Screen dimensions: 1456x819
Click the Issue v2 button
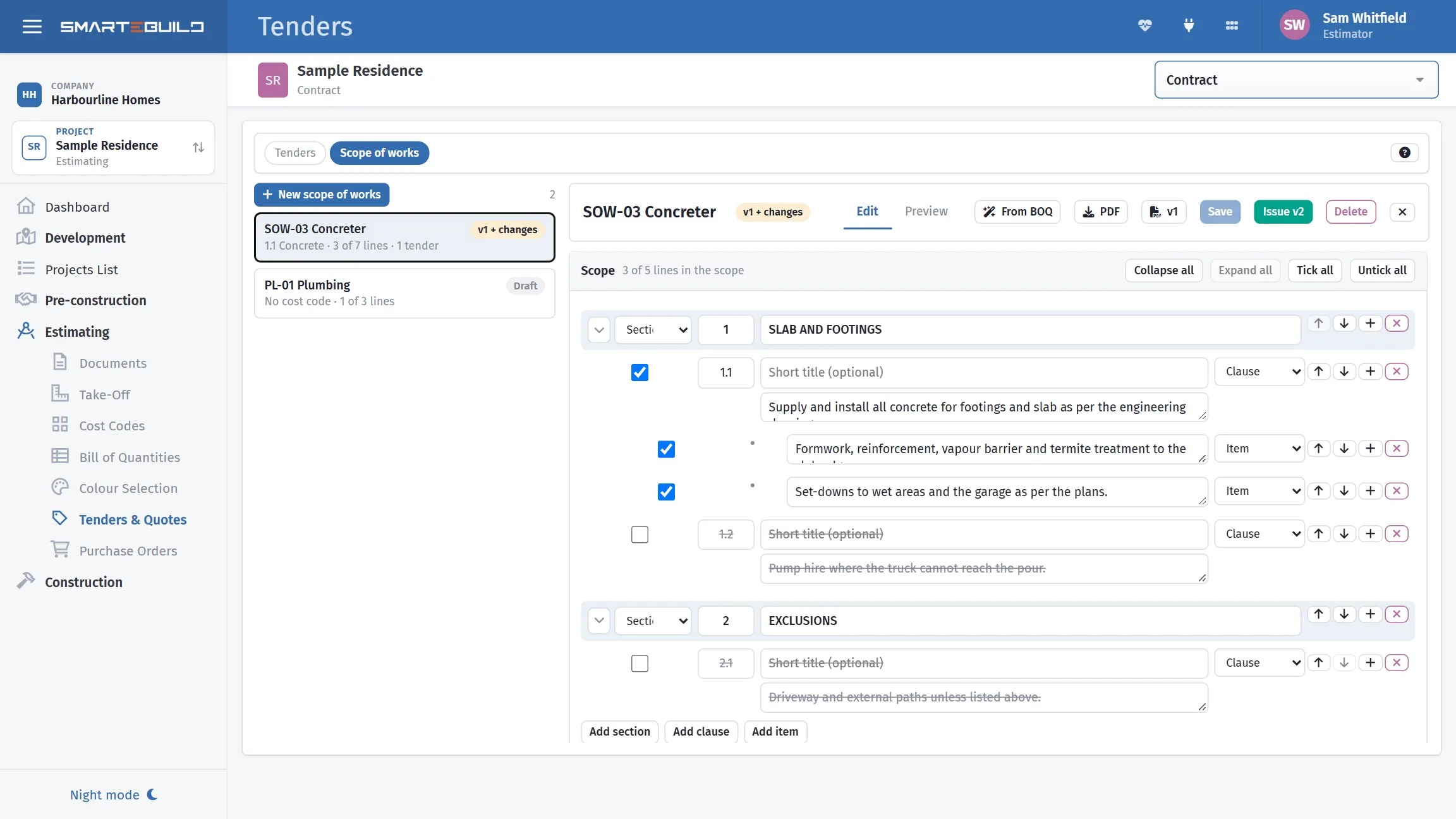pos(1283,212)
